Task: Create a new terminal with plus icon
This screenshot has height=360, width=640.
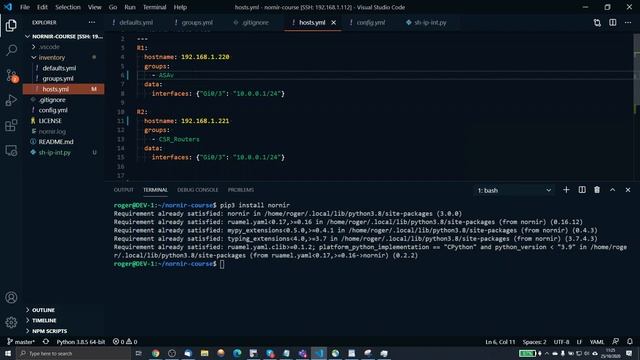Action: click(566, 190)
